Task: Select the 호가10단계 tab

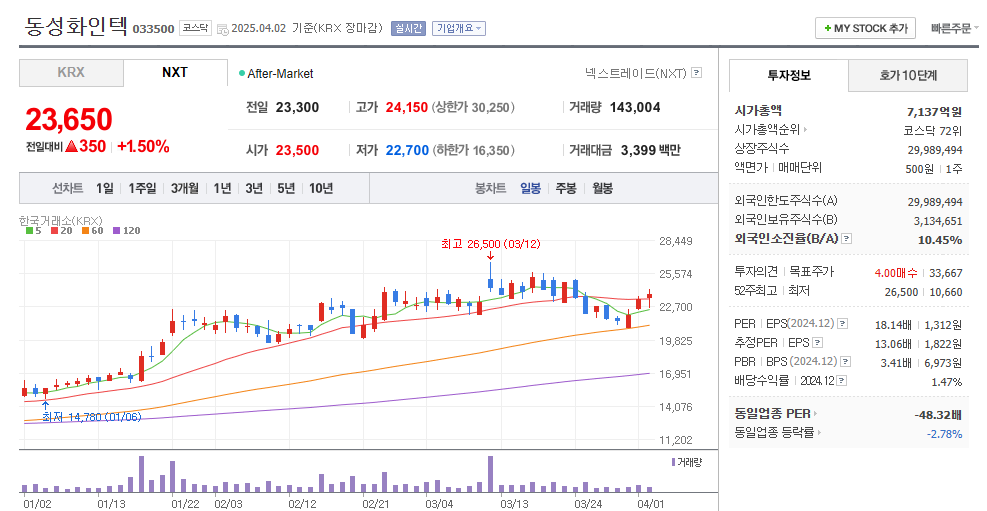Action: [908, 76]
